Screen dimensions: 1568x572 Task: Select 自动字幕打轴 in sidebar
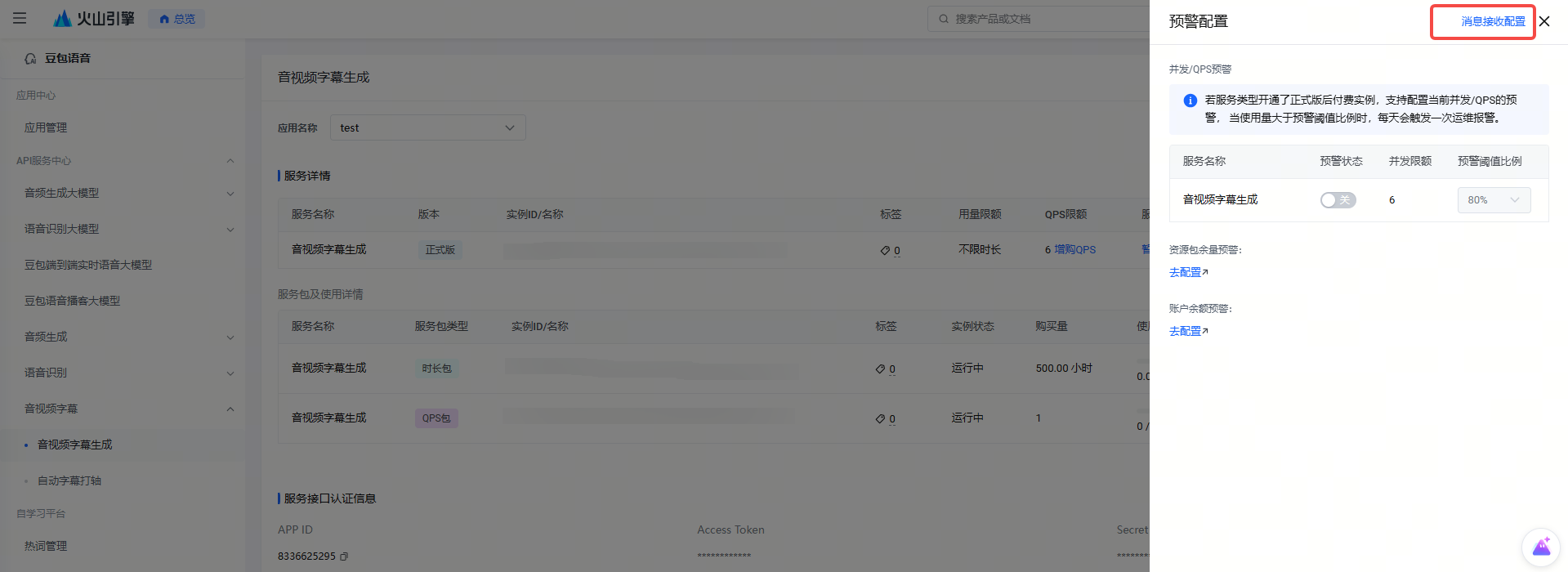pos(69,480)
